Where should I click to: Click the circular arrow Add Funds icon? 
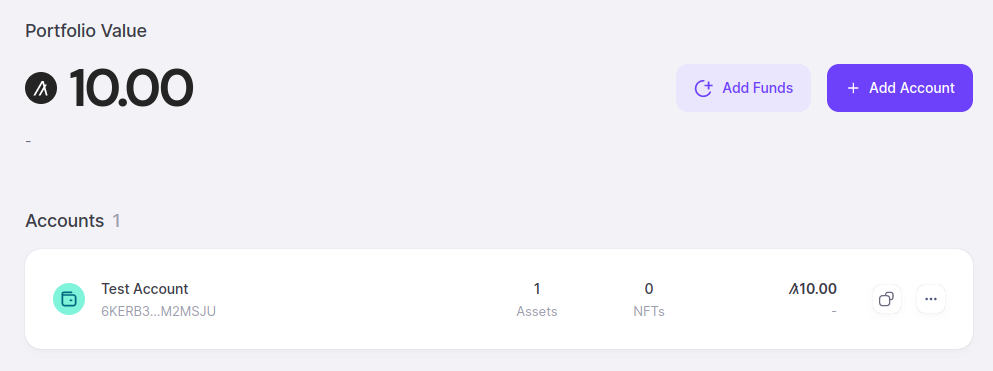tap(704, 88)
